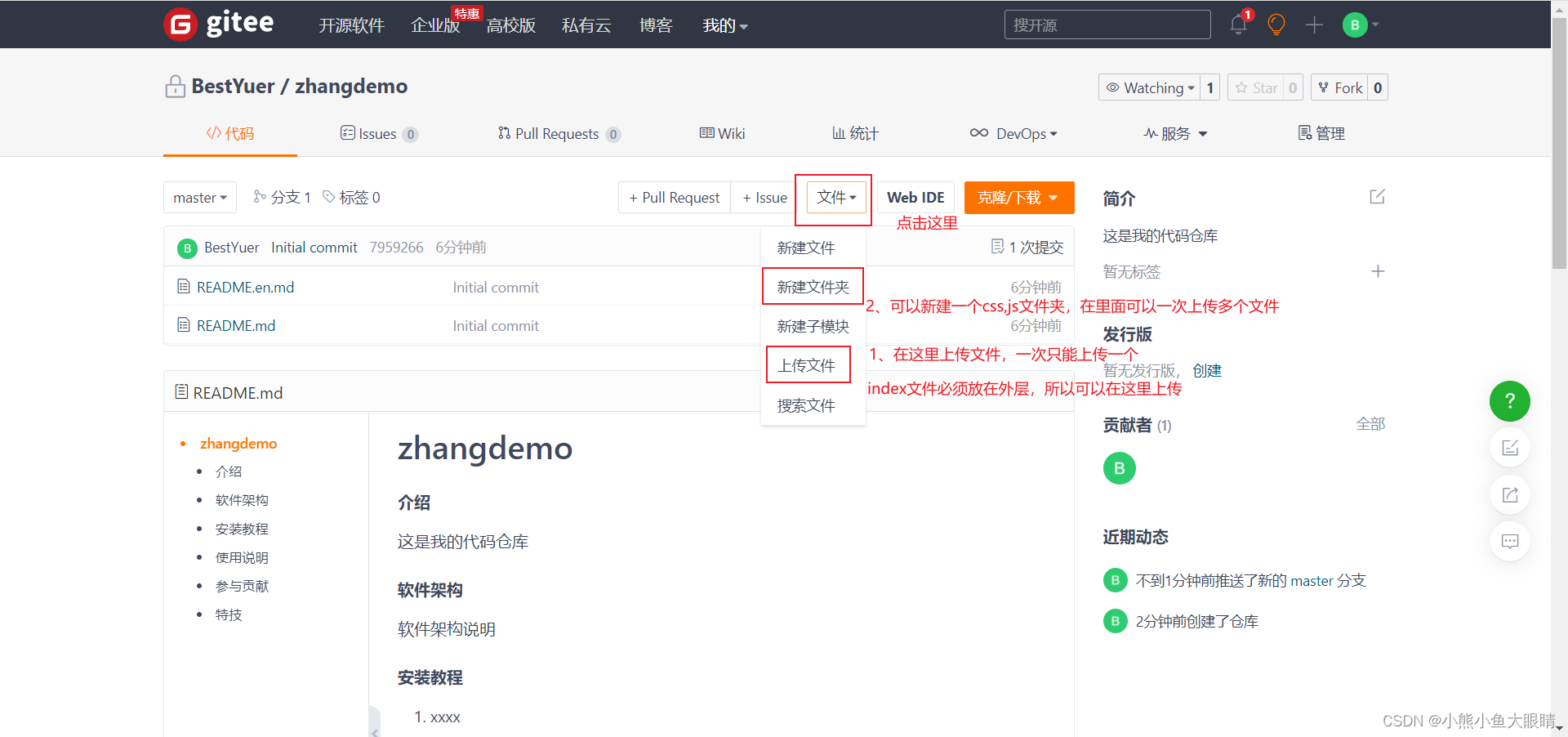
Task: Collapse the README sidebar handle
Action: click(375, 722)
